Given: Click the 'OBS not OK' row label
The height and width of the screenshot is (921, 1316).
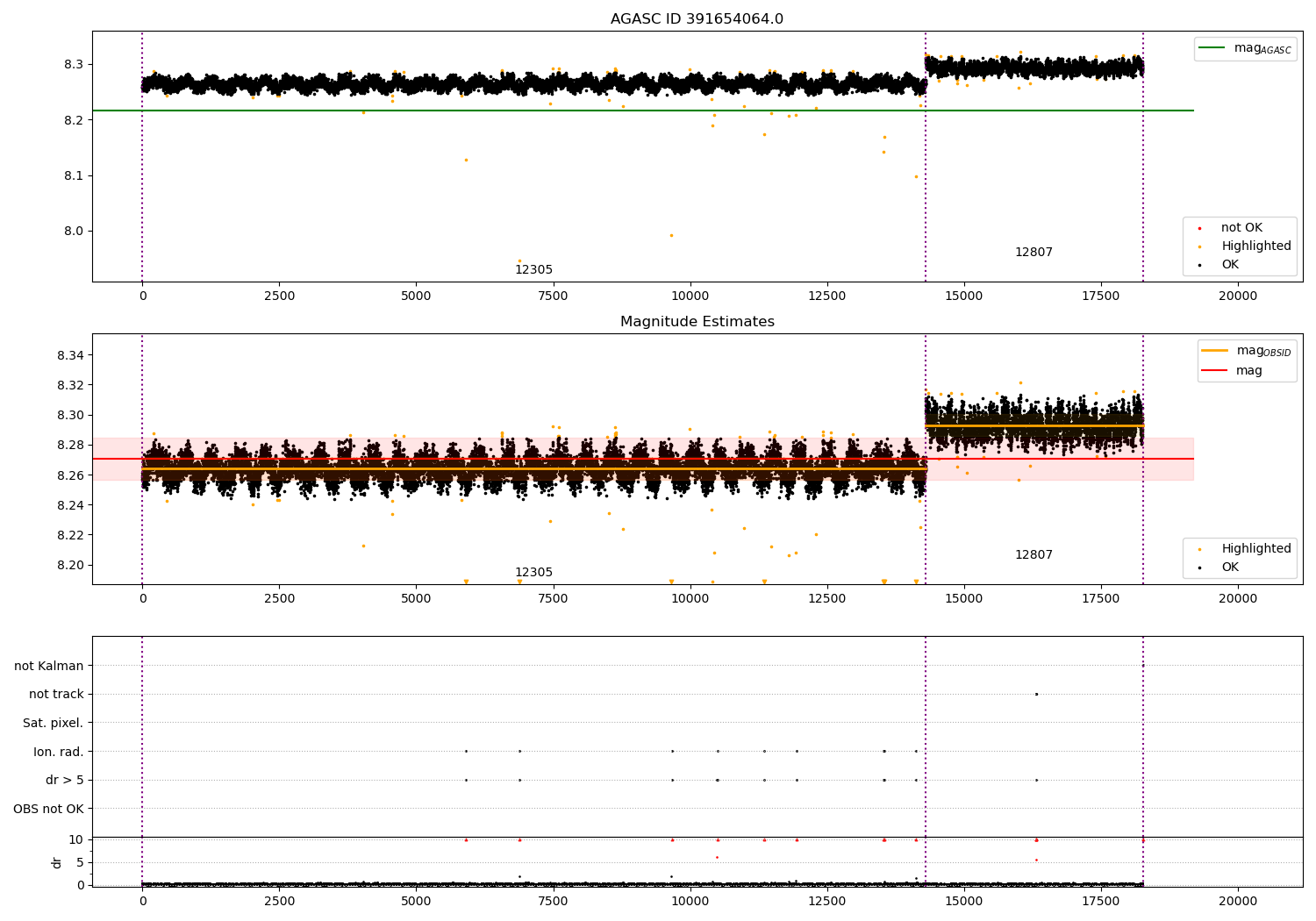Looking at the screenshot, I should (x=48, y=809).
